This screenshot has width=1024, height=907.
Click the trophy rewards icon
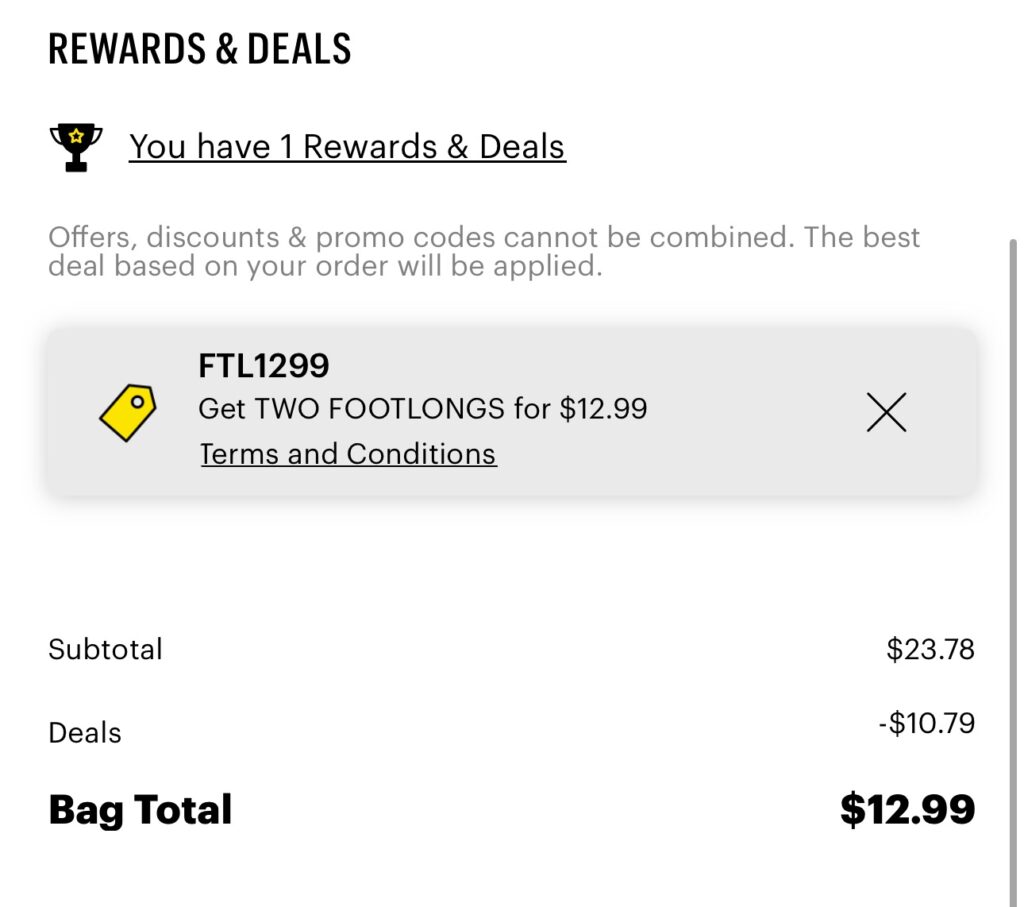tap(76, 147)
